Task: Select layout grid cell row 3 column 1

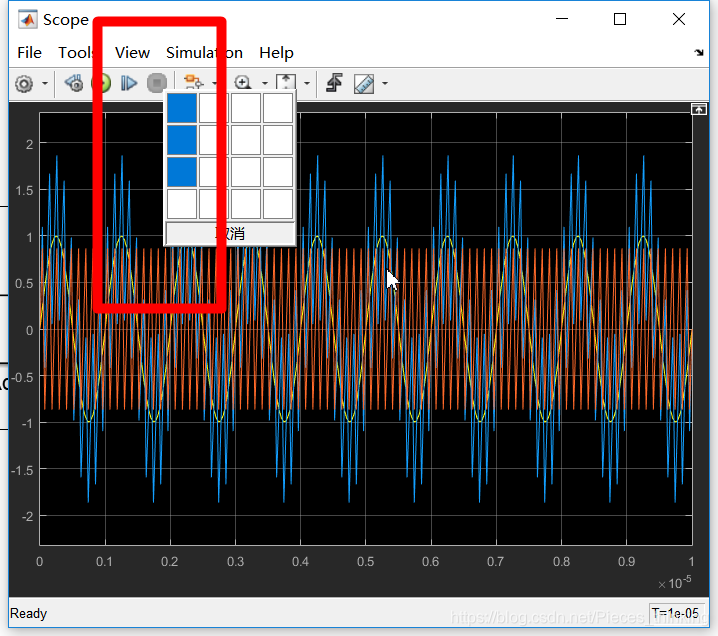Action: pyautogui.click(x=182, y=172)
